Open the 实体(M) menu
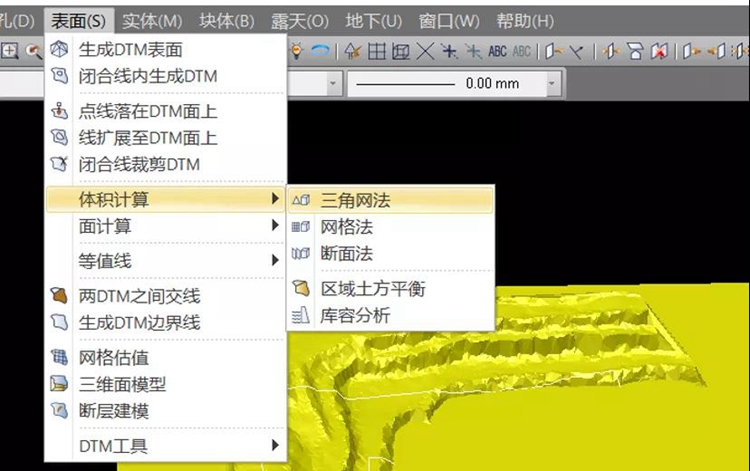 [152, 21]
